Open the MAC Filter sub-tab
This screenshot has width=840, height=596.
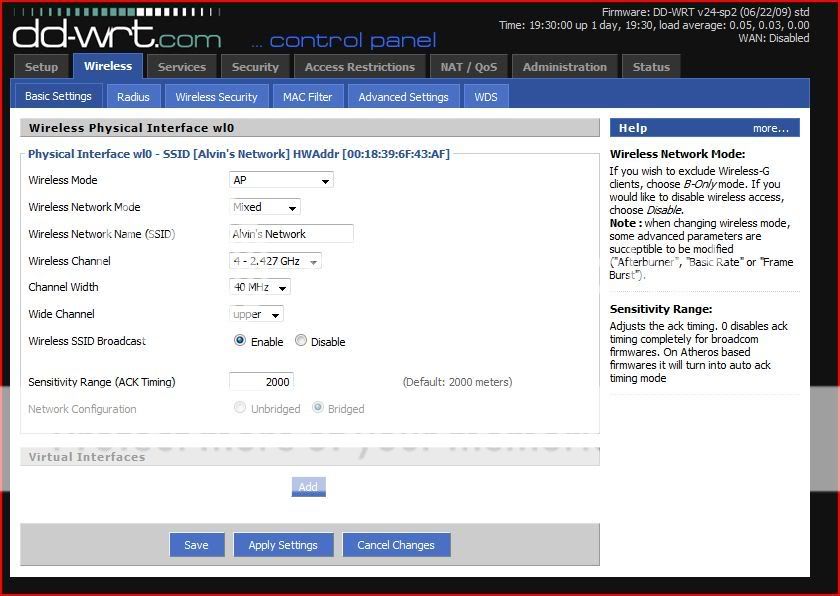(307, 97)
